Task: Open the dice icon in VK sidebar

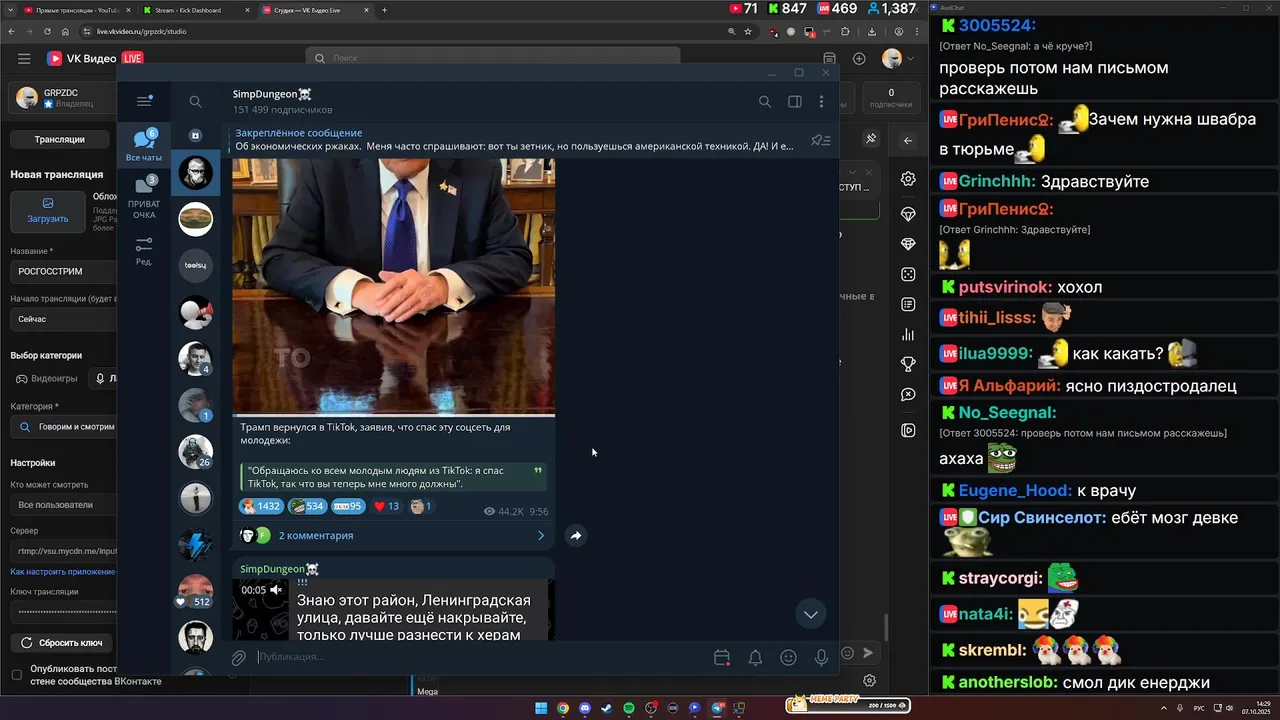Action: (x=908, y=274)
